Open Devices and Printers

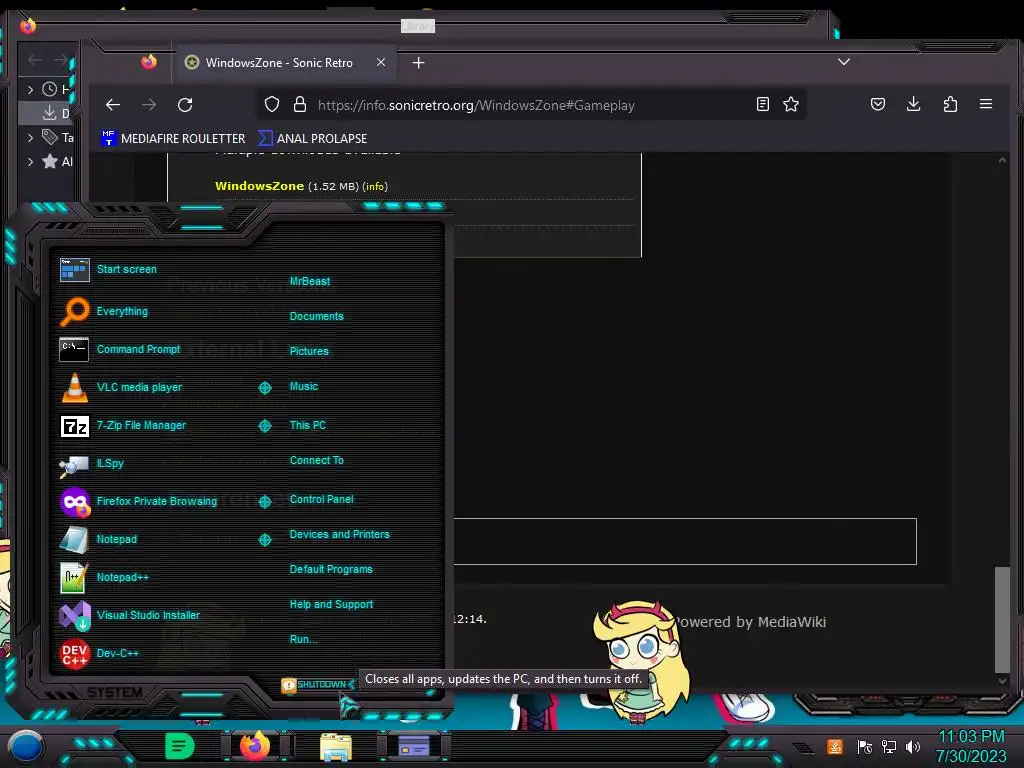coord(340,534)
